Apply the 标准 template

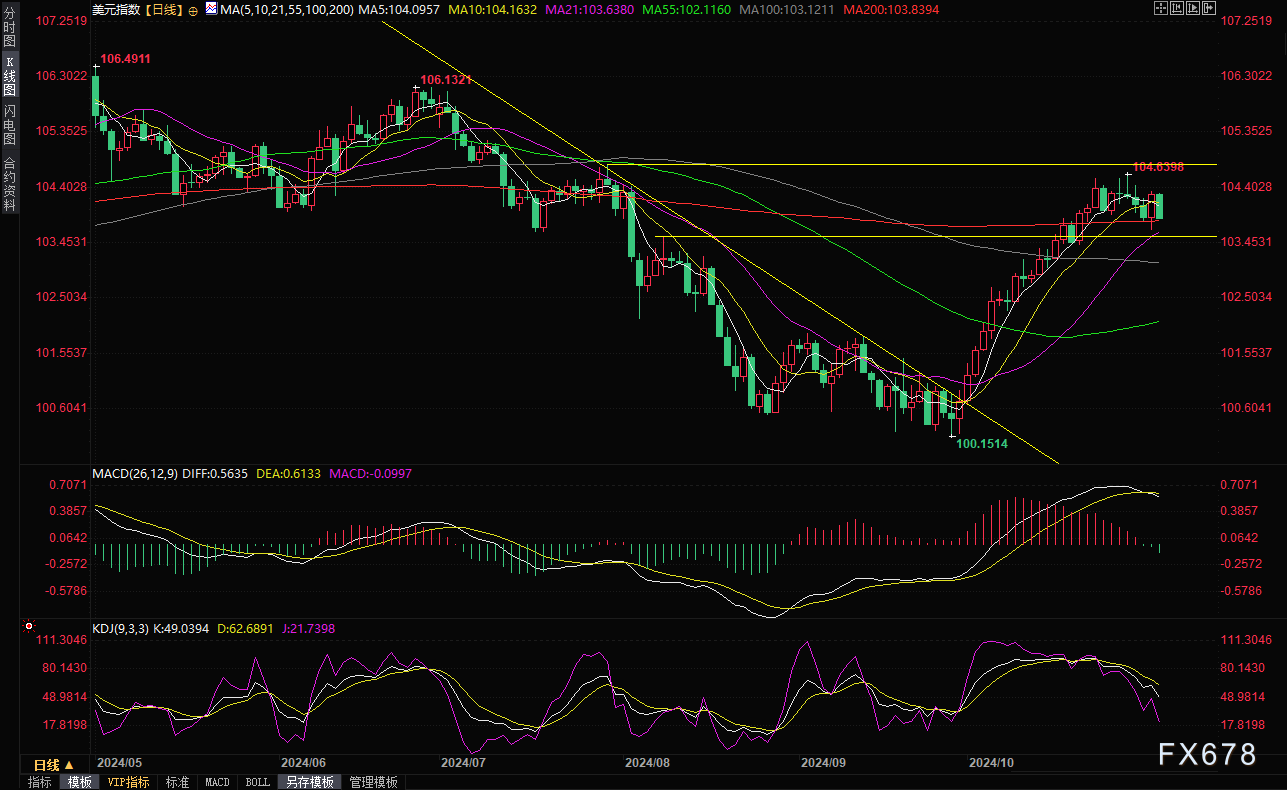pyautogui.click(x=177, y=782)
